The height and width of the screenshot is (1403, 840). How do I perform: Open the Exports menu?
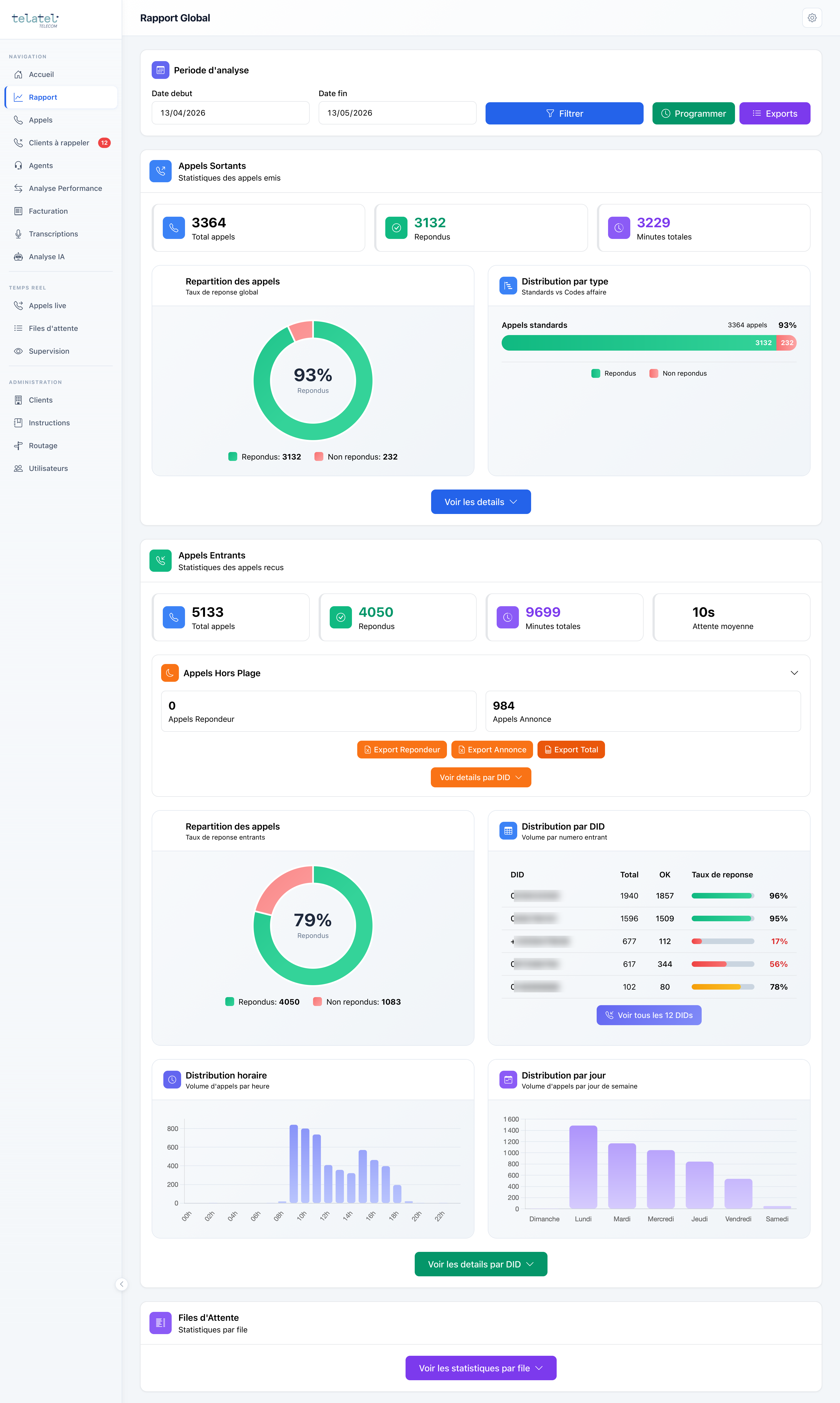point(774,113)
